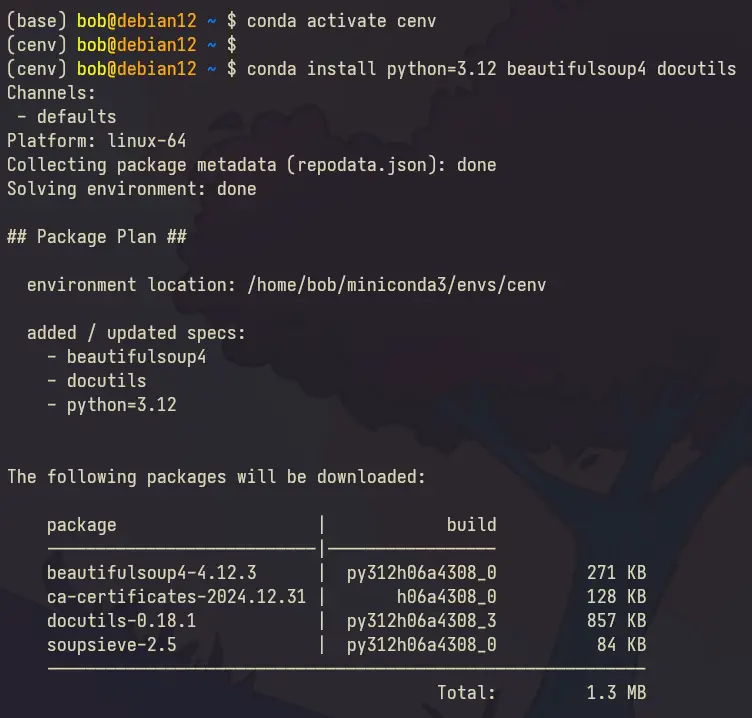Click the "(base)" environment prefix
The width and height of the screenshot is (752, 718).
point(36,19)
